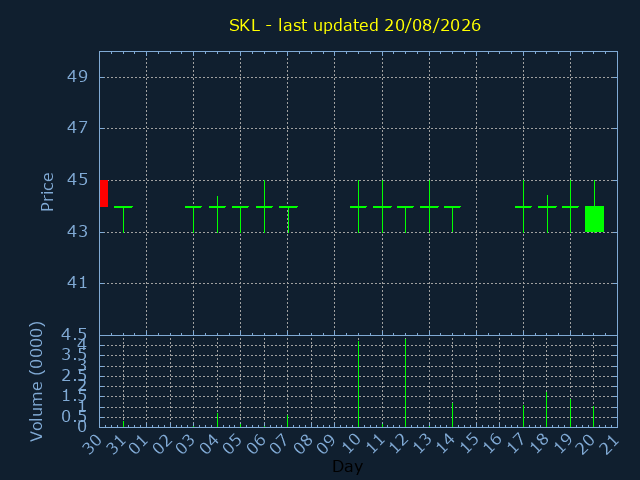Viewport: 640px width, 480px height.
Task: Click the day axis label 18
Action: 539,444
